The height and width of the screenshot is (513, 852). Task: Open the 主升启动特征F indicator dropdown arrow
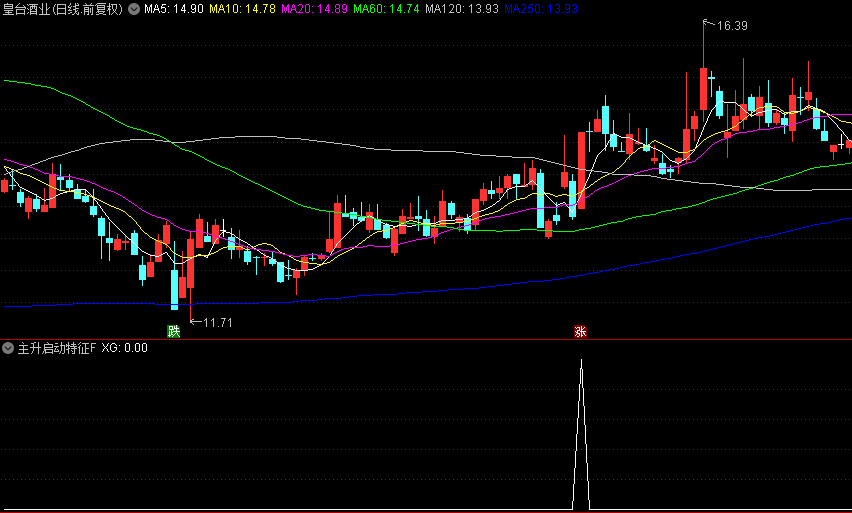[x=8, y=348]
